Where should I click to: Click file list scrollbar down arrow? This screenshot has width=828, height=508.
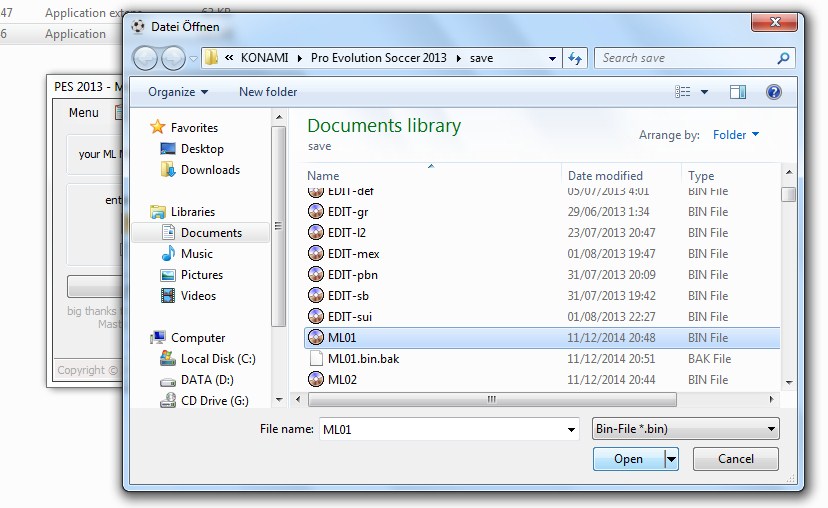[x=789, y=382]
